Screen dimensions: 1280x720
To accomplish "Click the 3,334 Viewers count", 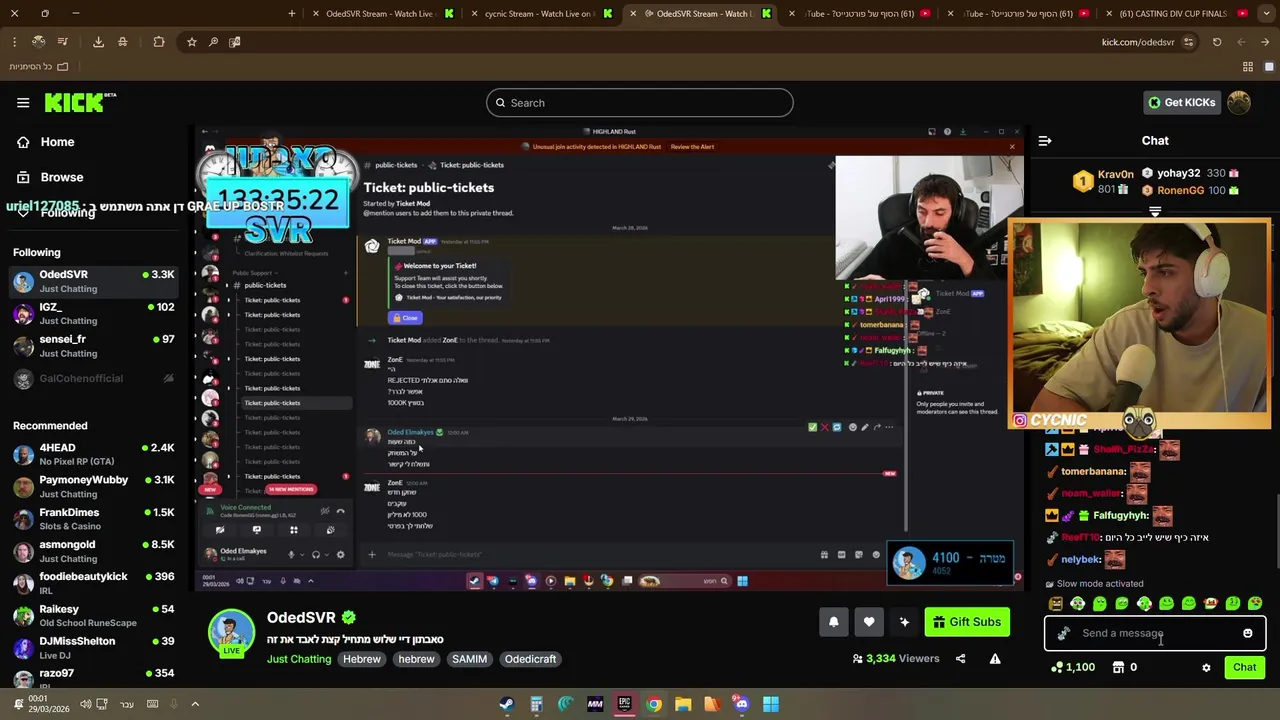I will [895, 659].
